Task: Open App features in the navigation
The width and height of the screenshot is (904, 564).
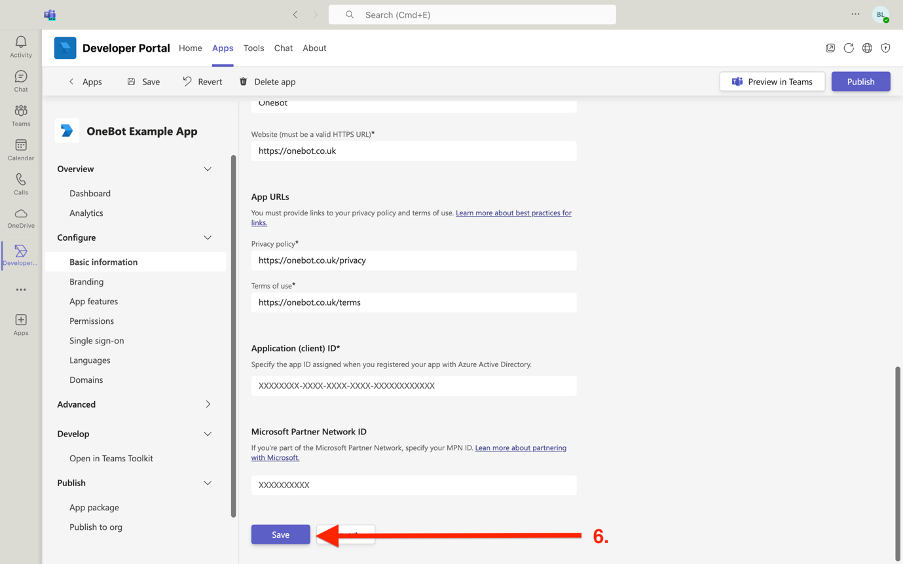Action: [93, 301]
